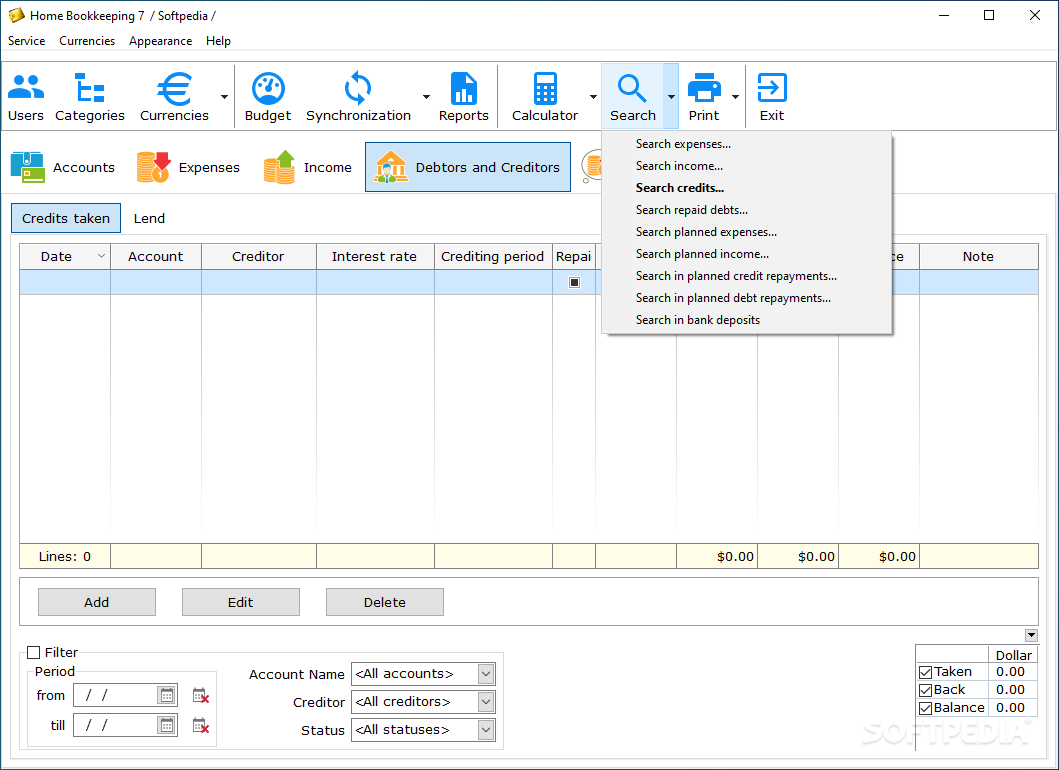Expand the Synchronization dropdown arrow
This screenshot has height=770, width=1059.
point(426,97)
